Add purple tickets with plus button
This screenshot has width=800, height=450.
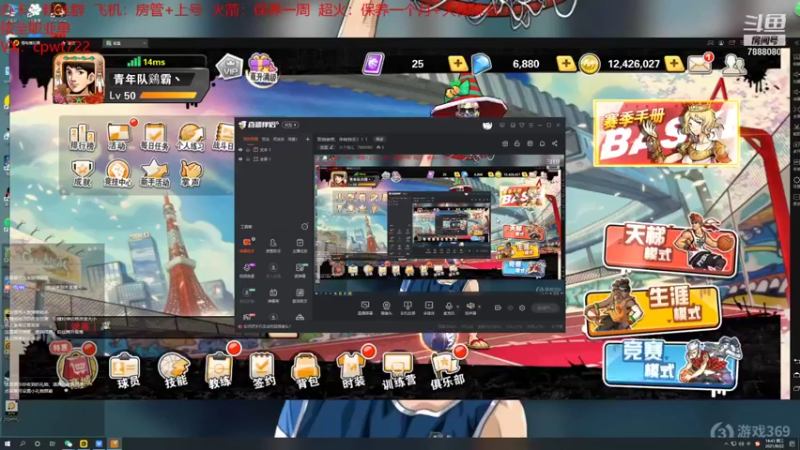point(457,64)
